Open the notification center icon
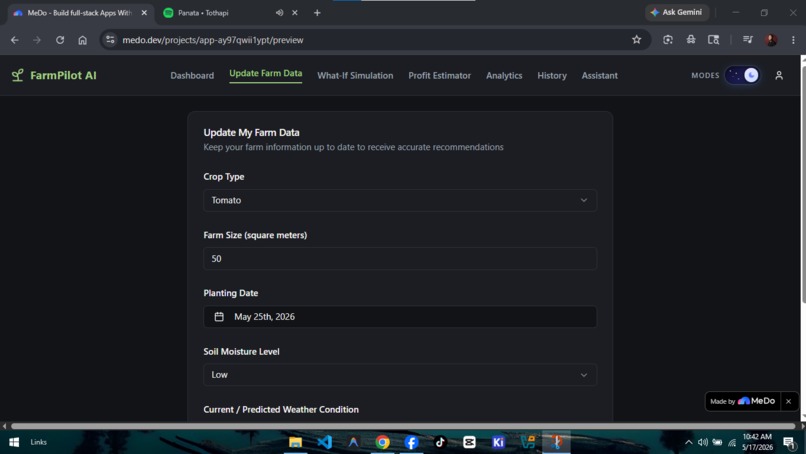Viewport: 806px width, 454px height. coord(790,442)
